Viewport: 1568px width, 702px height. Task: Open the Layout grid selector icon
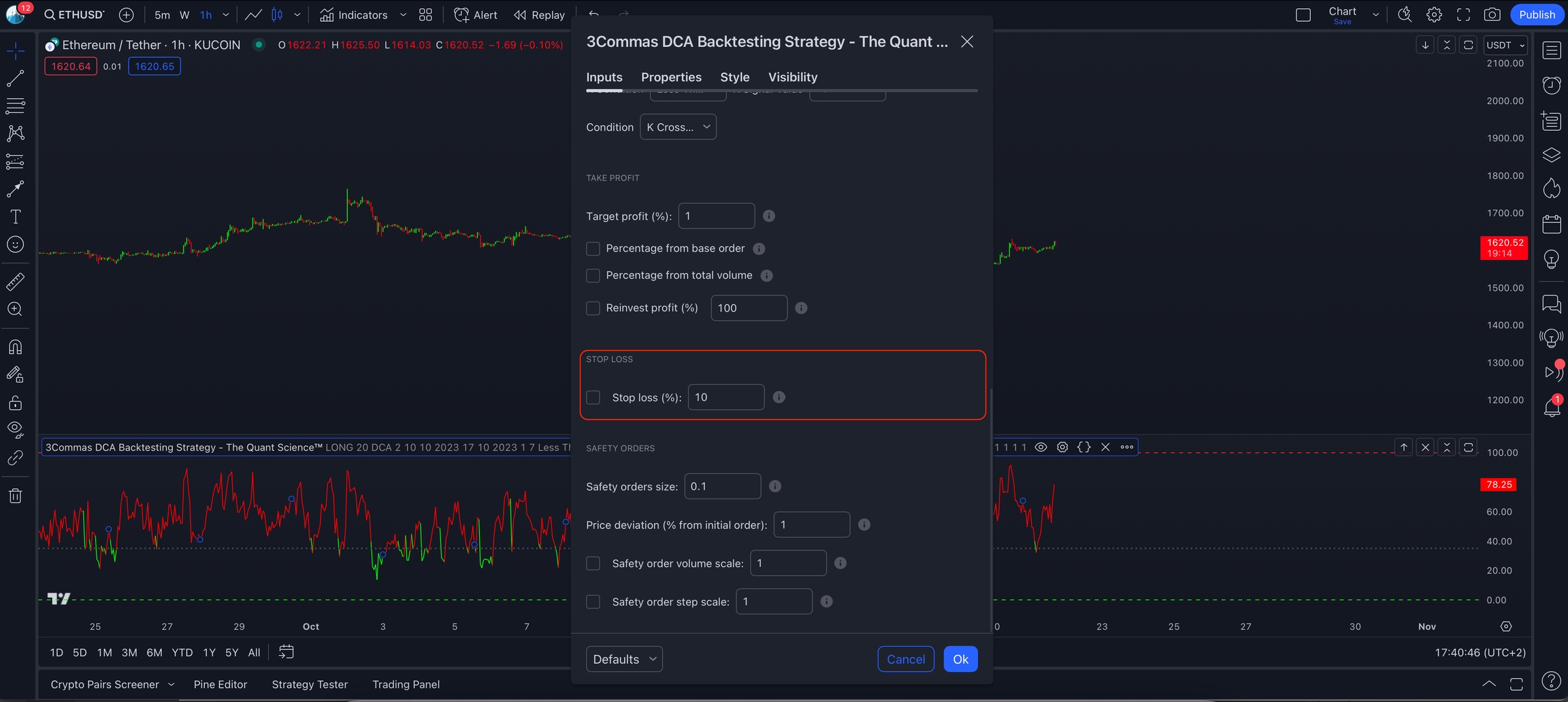click(425, 15)
